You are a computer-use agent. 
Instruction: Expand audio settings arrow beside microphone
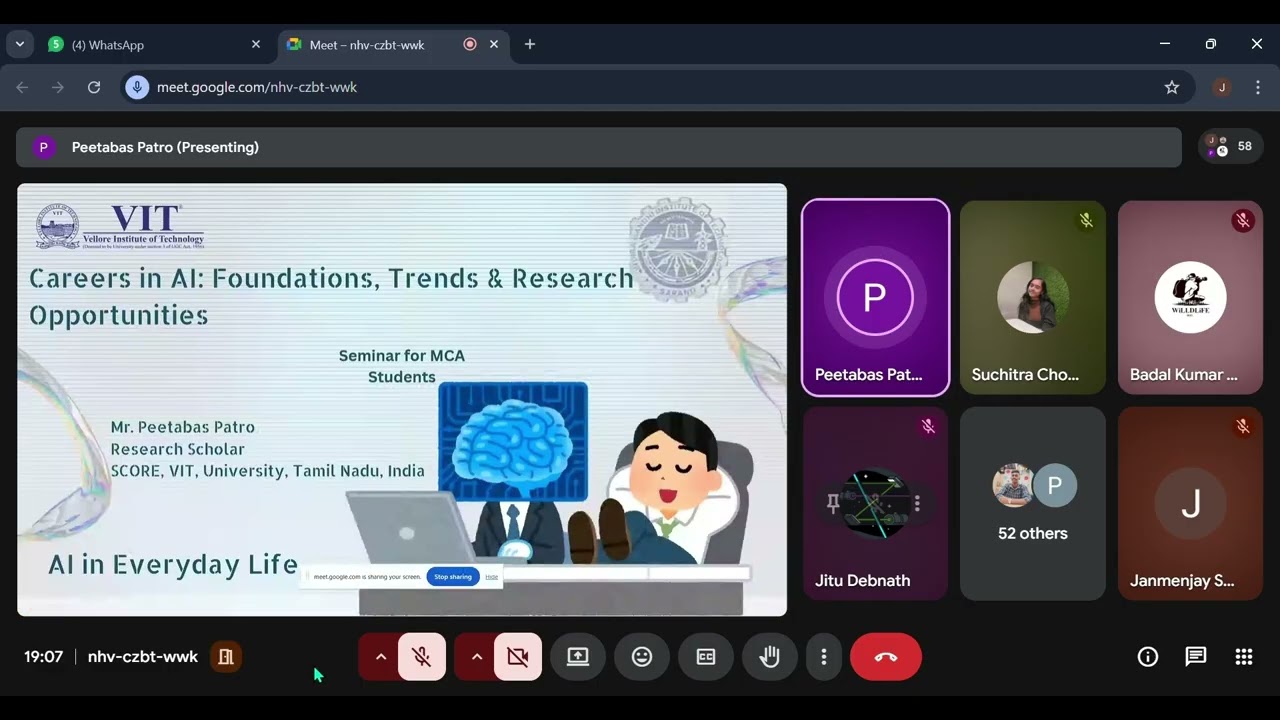tap(380, 657)
